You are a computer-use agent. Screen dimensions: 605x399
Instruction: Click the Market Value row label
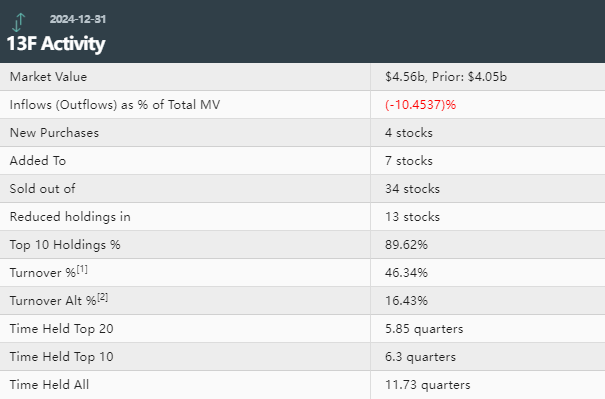point(48,77)
